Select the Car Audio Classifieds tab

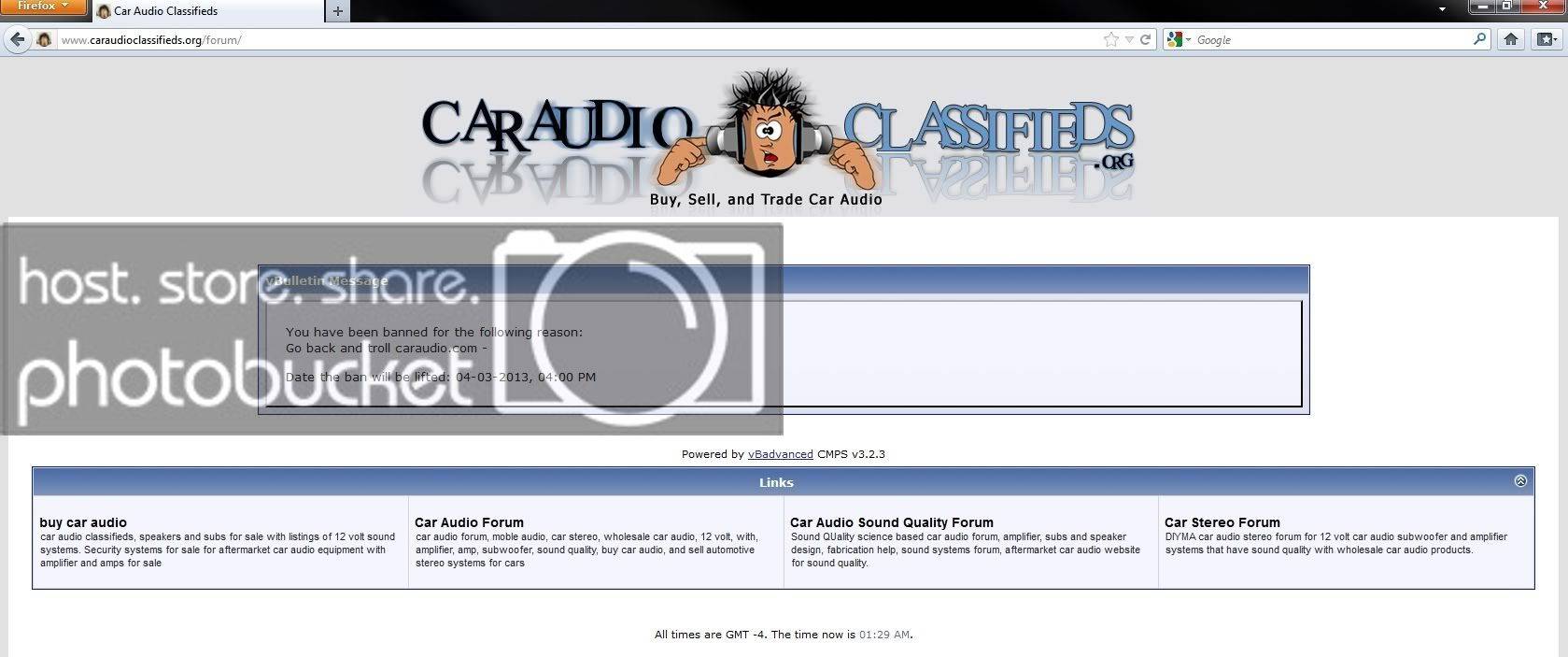click(x=206, y=11)
